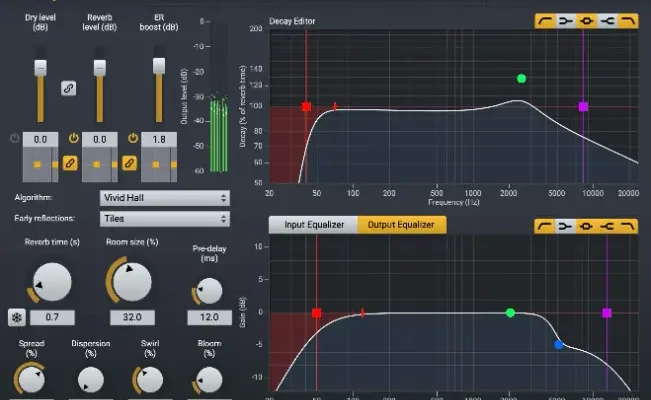The height and width of the screenshot is (400, 651).
Task: Select the low-cut filter icon in the equalizer
Action: (x=545, y=226)
